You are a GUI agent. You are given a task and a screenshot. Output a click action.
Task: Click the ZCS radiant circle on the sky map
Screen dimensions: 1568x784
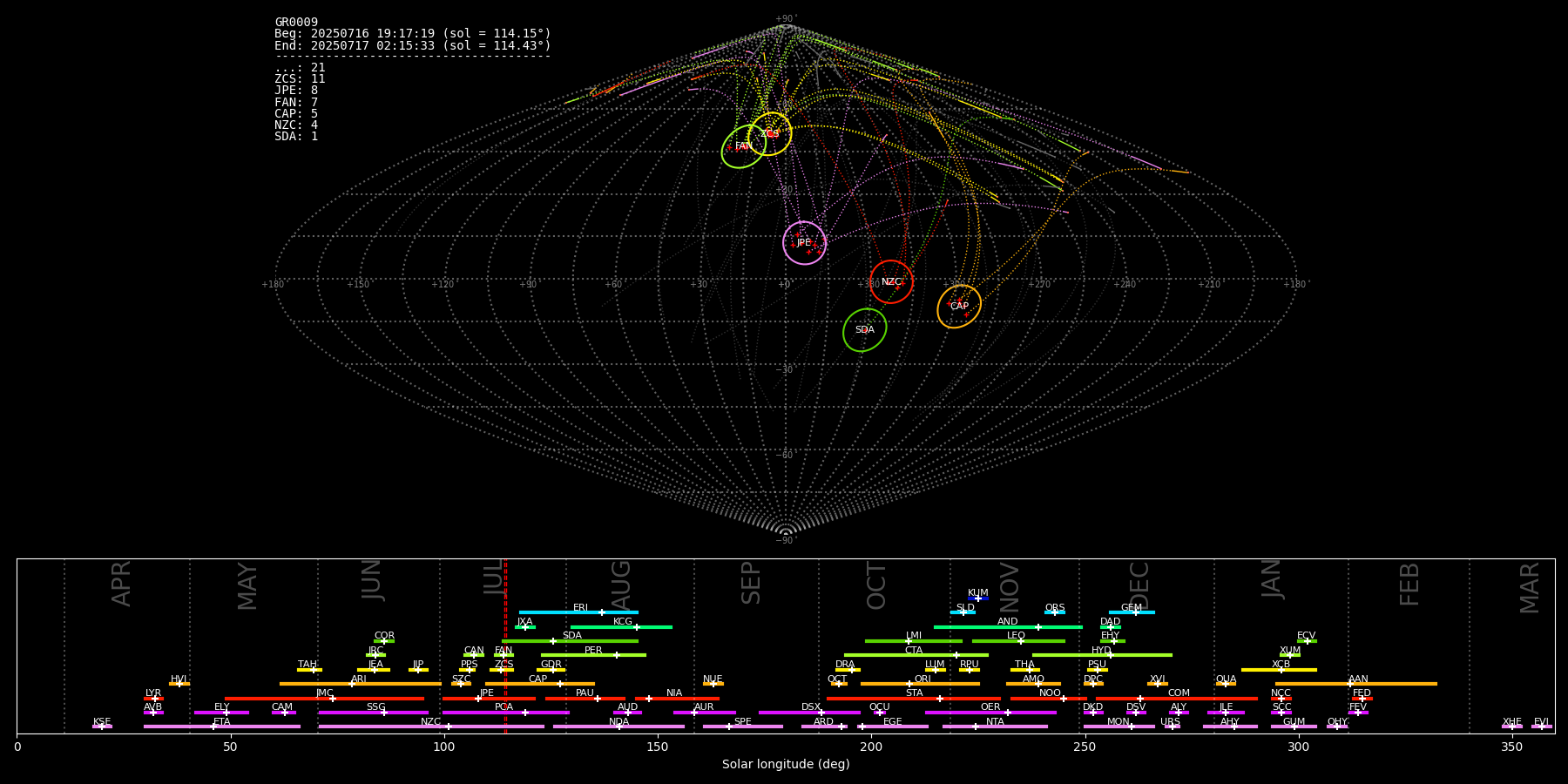[x=770, y=133]
